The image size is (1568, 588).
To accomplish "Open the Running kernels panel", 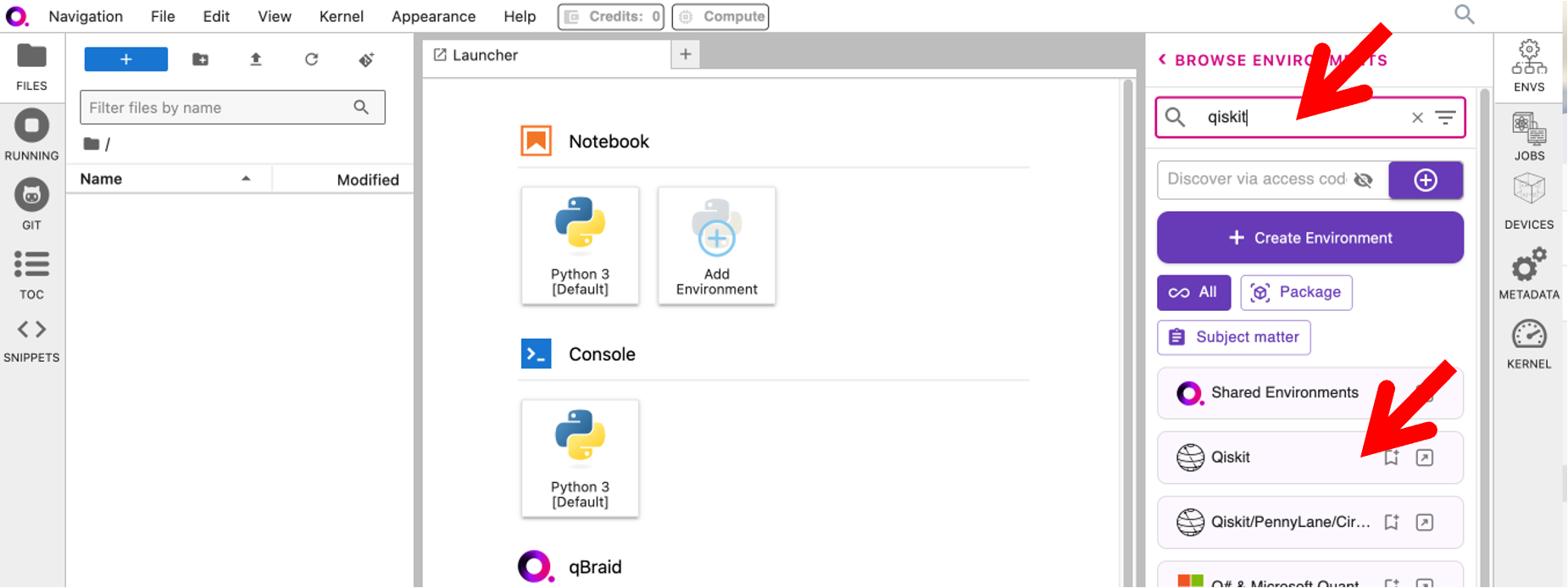I will point(31,135).
